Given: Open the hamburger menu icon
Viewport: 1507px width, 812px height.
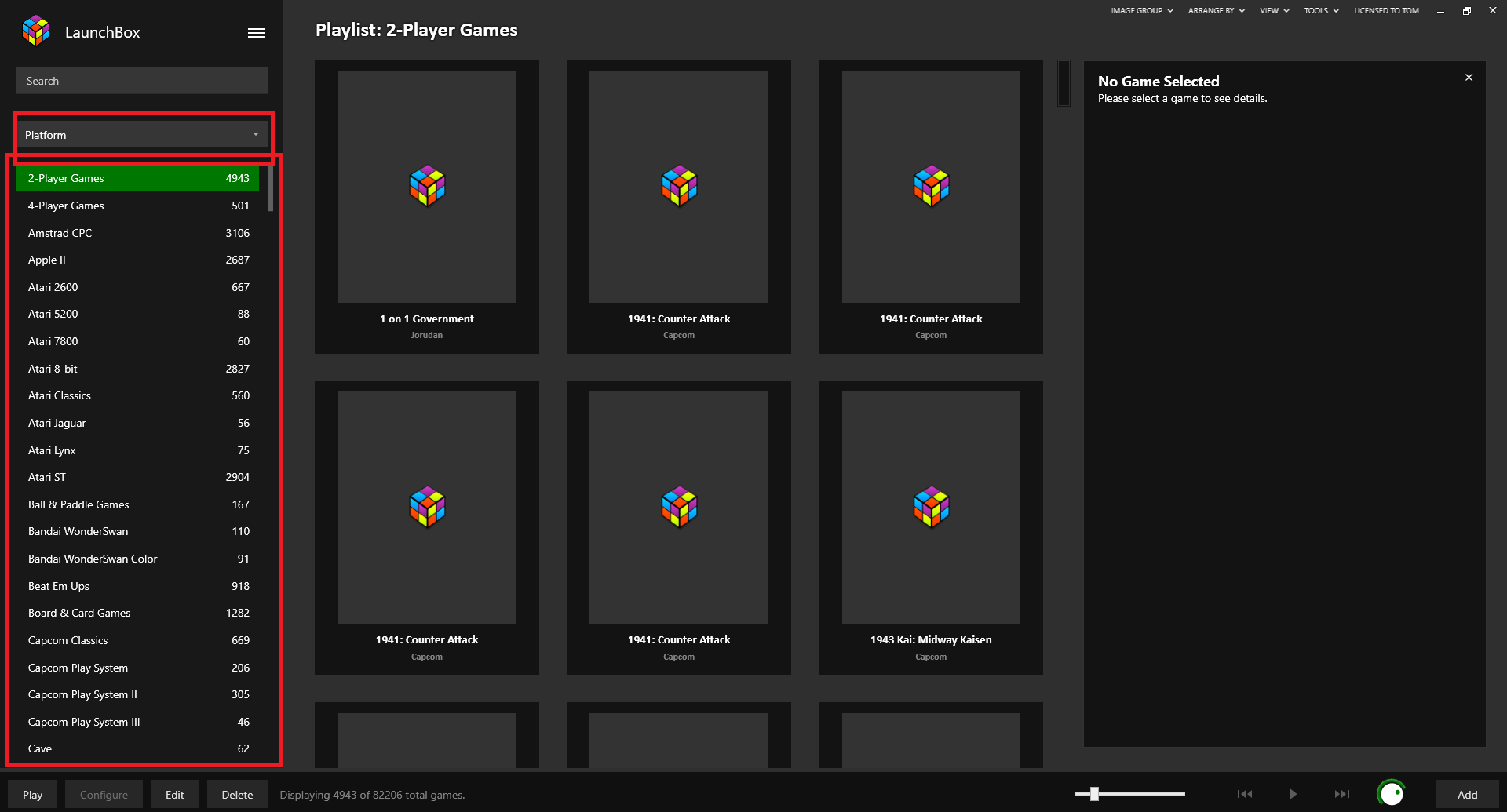Looking at the screenshot, I should coord(257,33).
